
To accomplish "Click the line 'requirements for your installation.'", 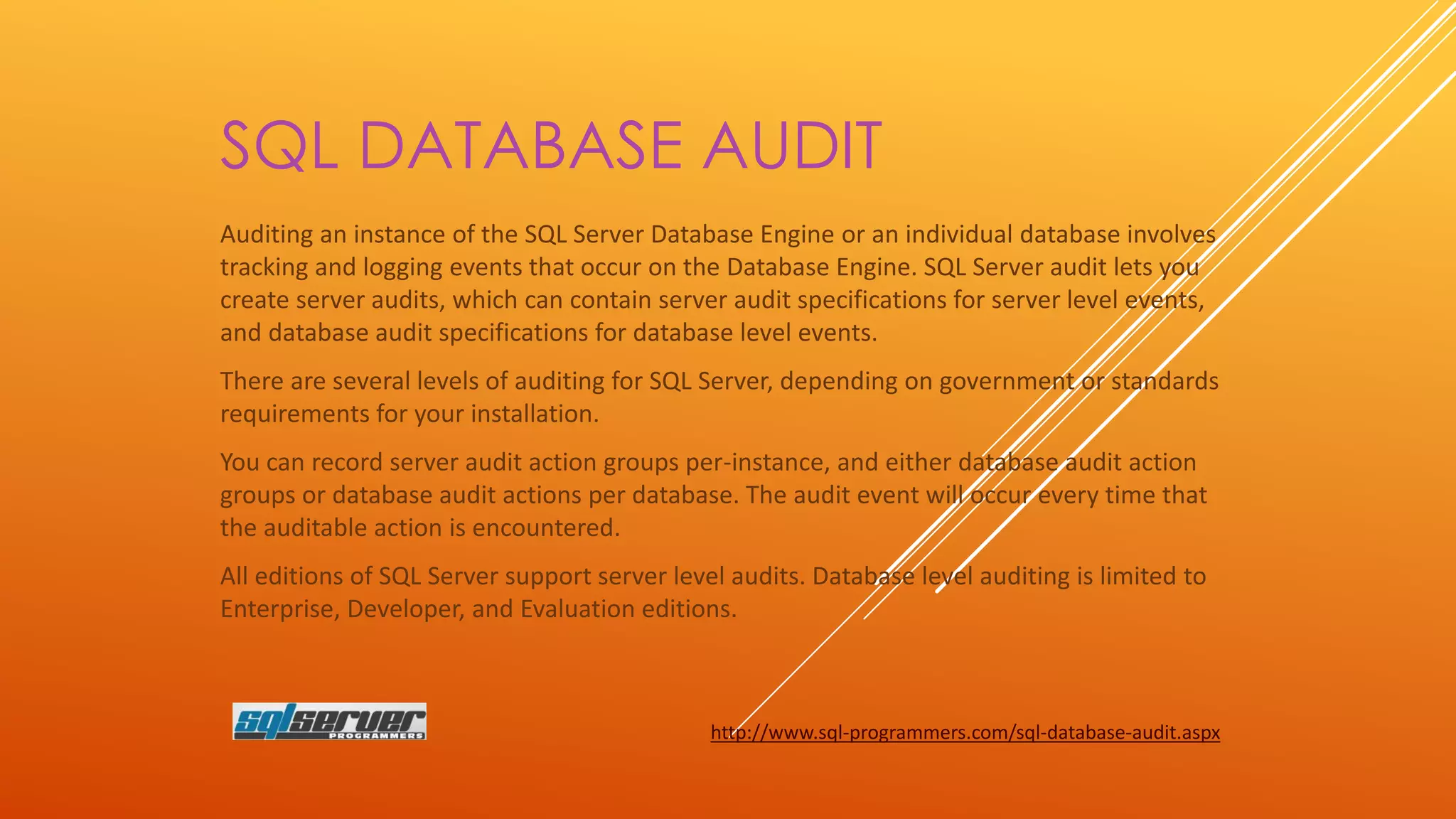I will (409, 414).
